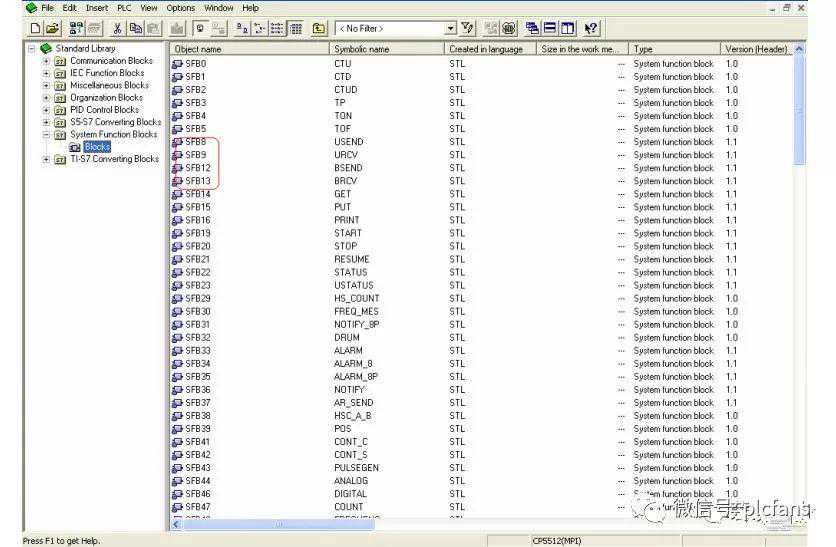This screenshot has width=836, height=547.
Task: Click the filter funnel icon beside No Filter
Action: [x=468, y=29]
